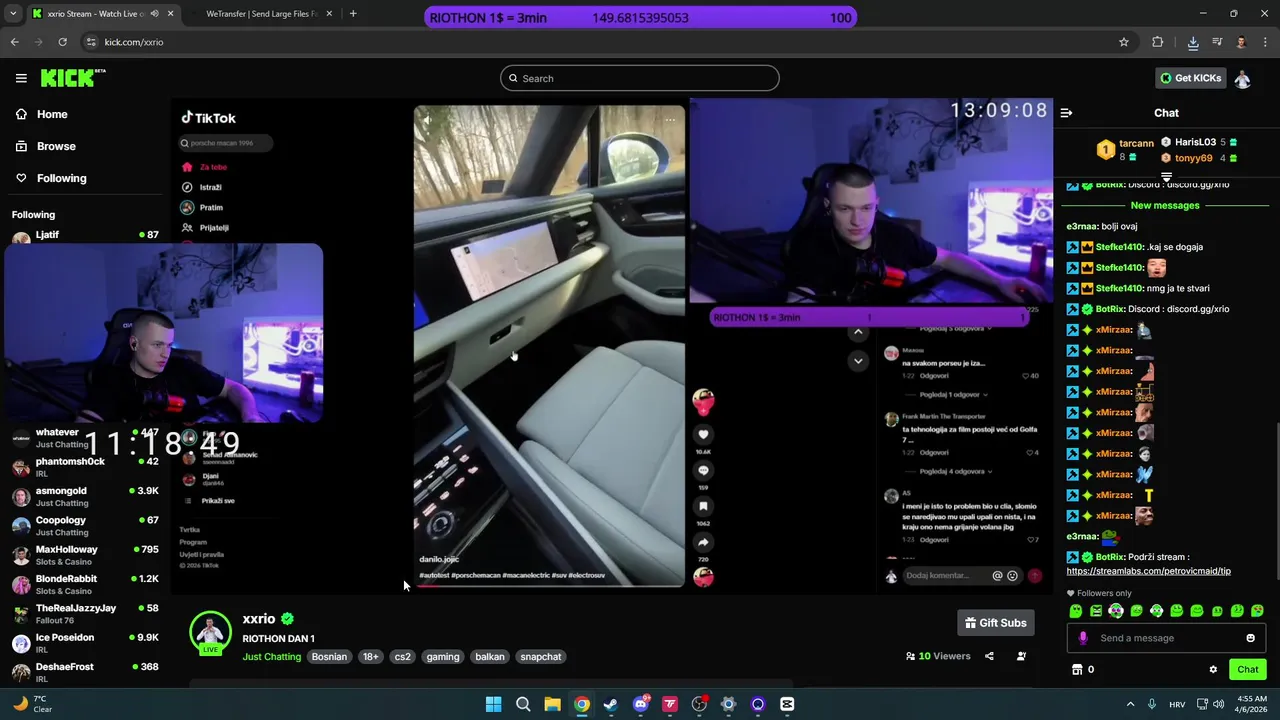The height and width of the screenshot is (720, 1280).
Task: Open the Chrome extensions puzzle icon
Action: [1158, 42]
